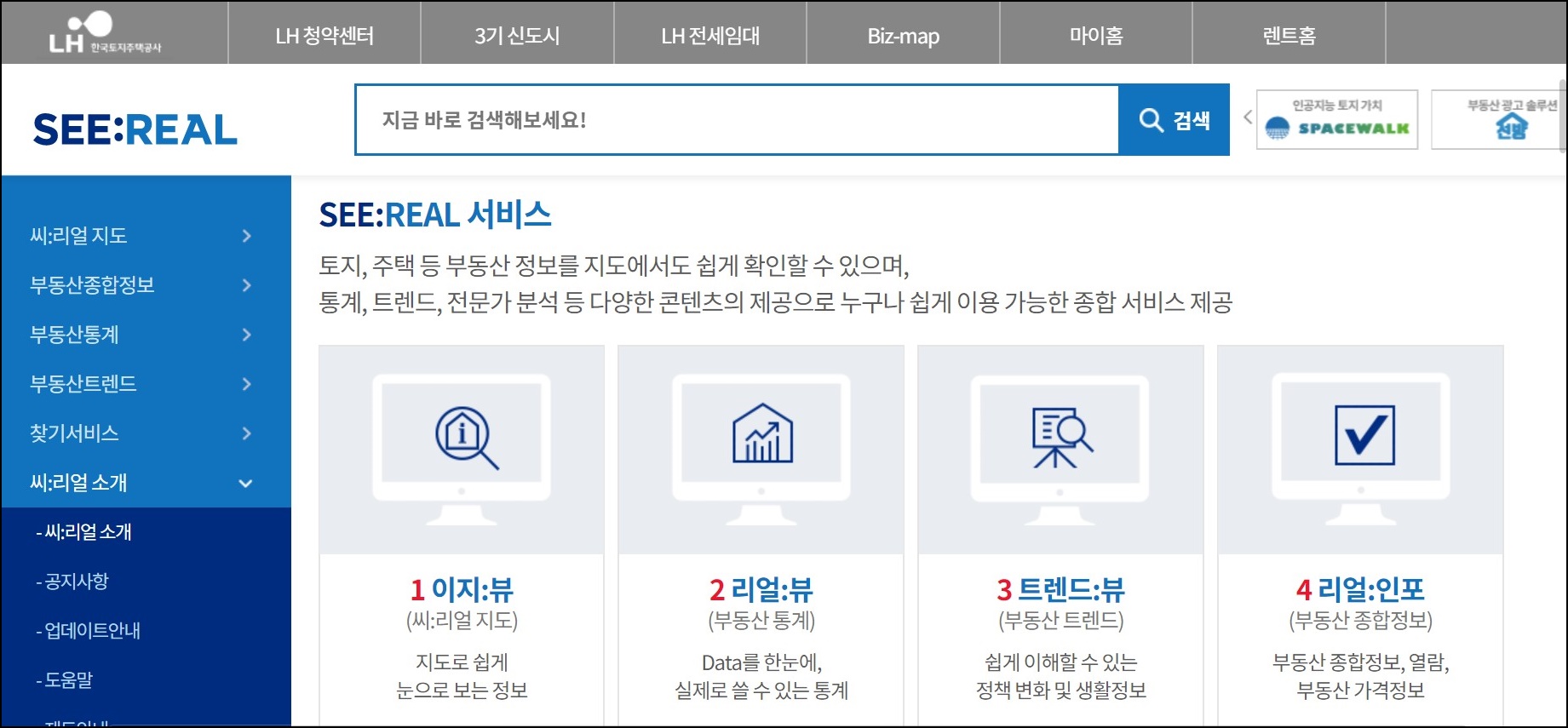This screenshot has width=1568, height=728.
Task: Click the (씨:리얼 지도) subtitle text
Action: [x=462, y=621]
